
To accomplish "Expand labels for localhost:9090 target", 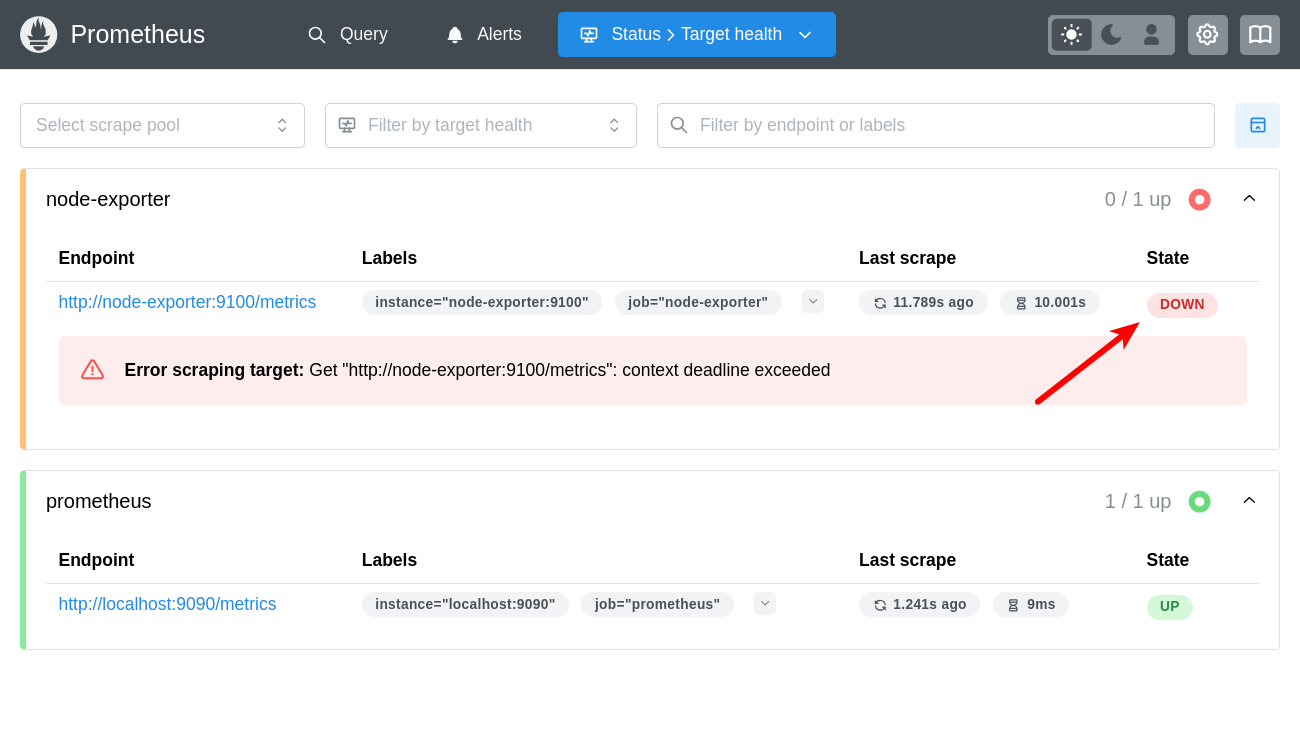I will pyautogui.click(x=765, y=604).
